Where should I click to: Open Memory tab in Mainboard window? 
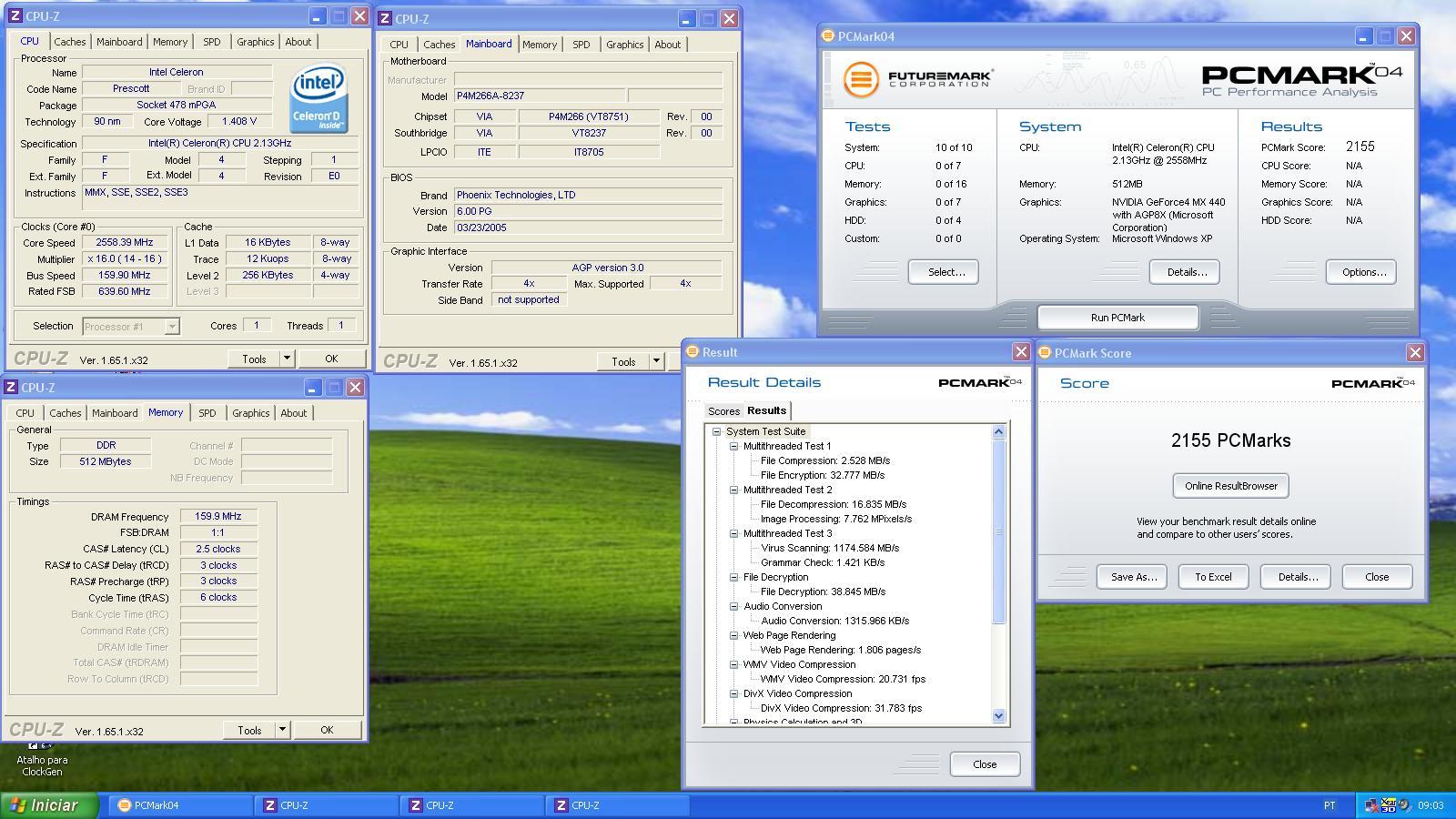(x=540, y=45)
